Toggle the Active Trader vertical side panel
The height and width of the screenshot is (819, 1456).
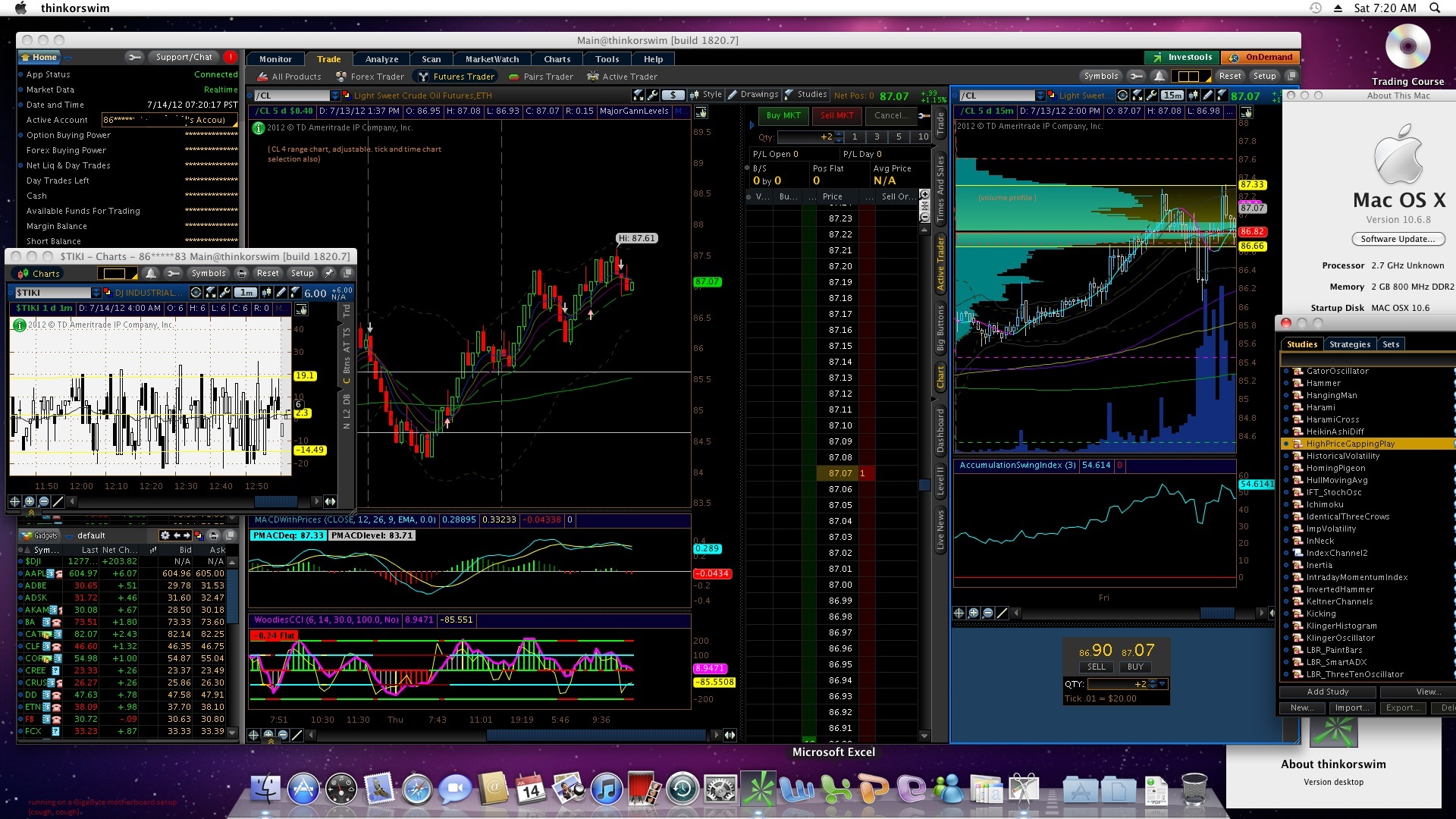[940, 264]
